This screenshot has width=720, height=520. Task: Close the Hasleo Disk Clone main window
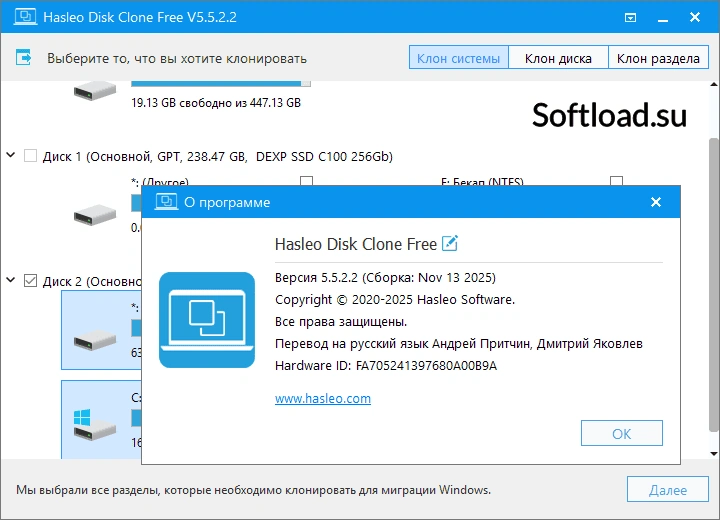tap(695, 17)
